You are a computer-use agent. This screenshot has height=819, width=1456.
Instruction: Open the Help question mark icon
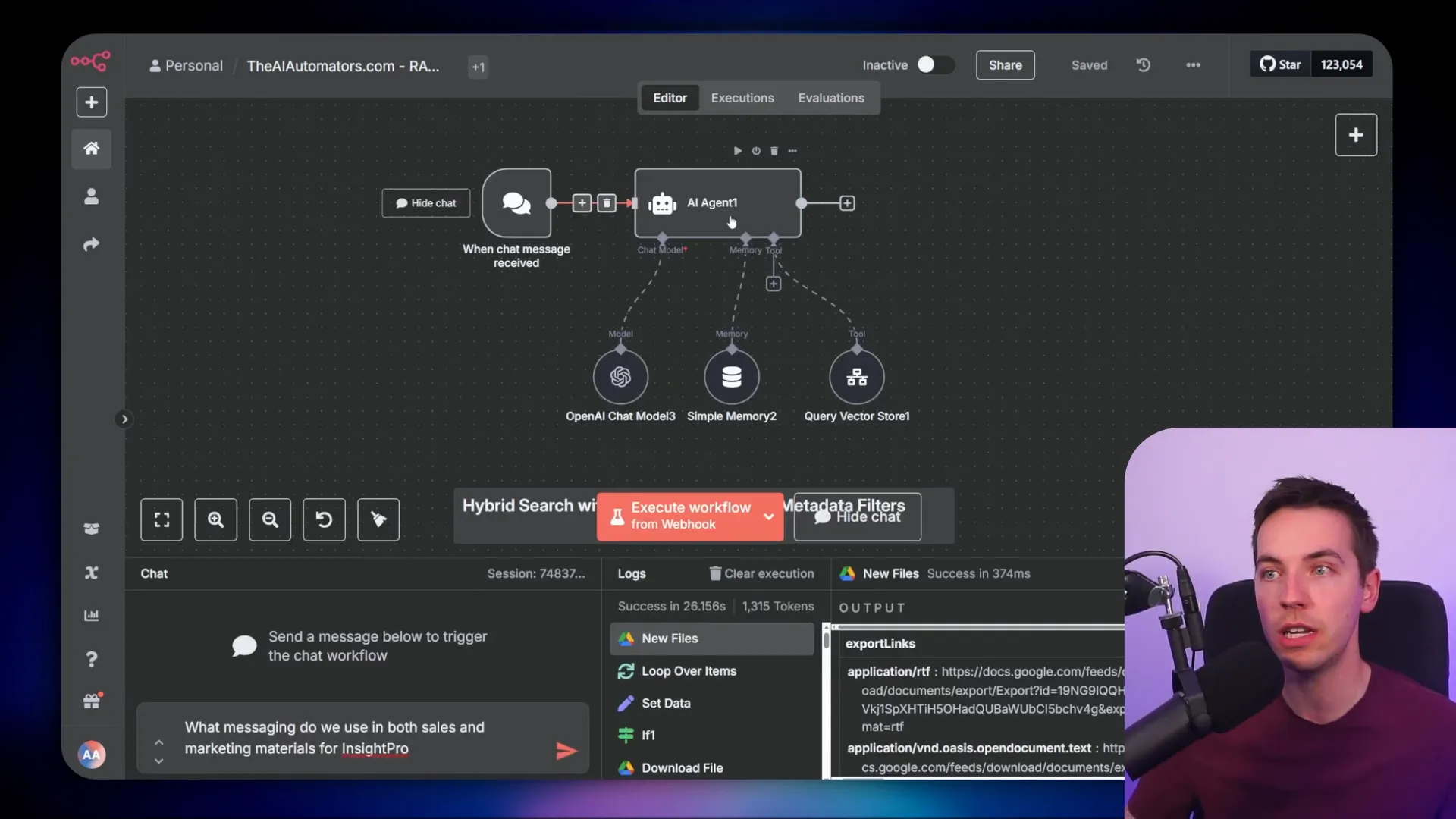92,659
